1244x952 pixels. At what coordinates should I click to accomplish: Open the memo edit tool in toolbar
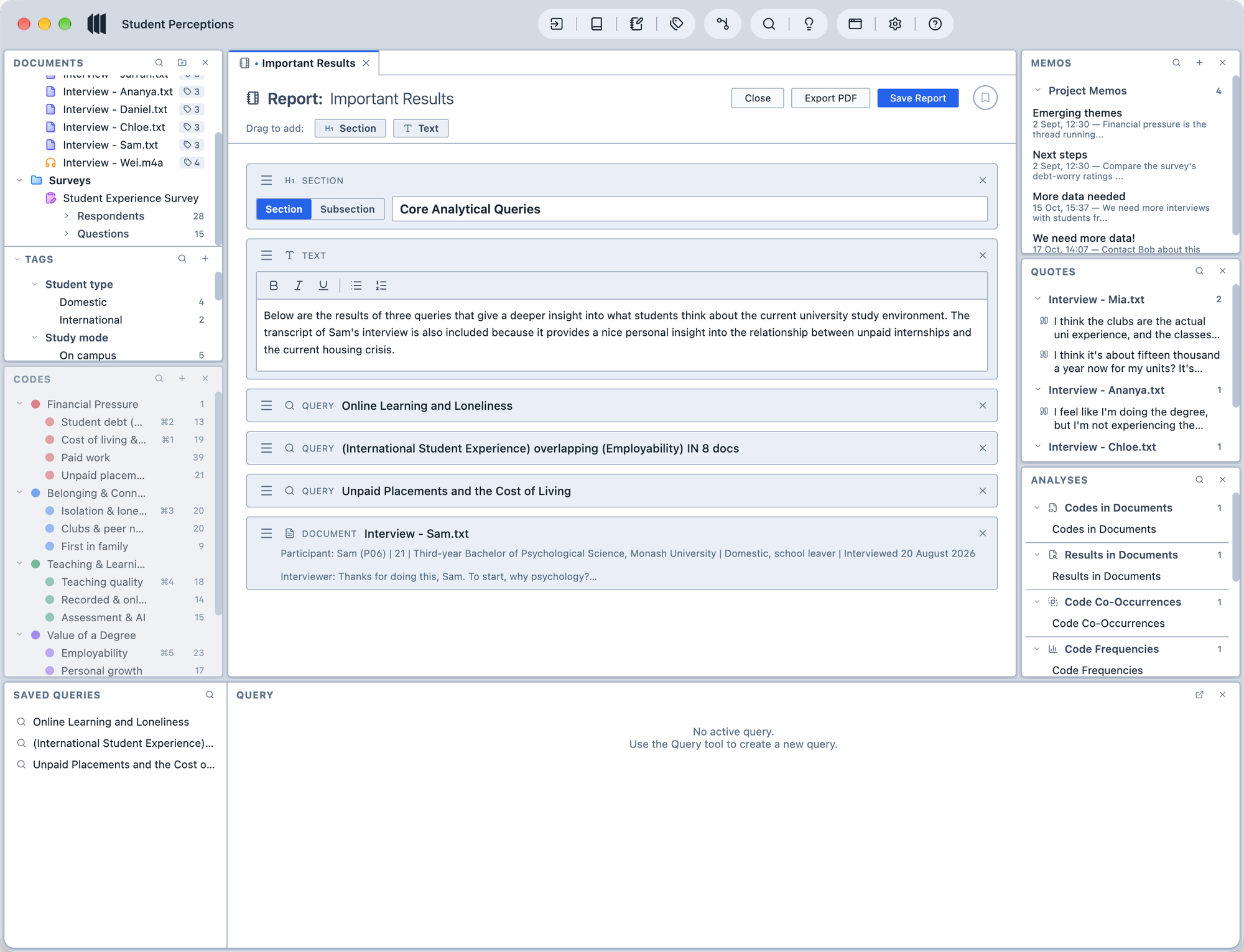(636, 24)
